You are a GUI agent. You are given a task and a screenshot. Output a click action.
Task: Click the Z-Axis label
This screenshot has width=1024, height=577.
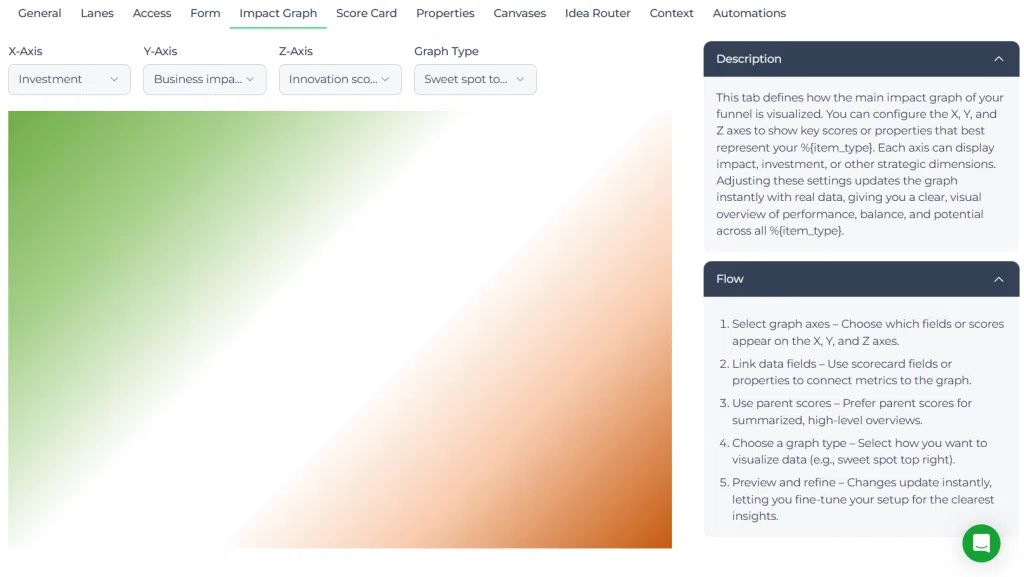pos(296,51)
